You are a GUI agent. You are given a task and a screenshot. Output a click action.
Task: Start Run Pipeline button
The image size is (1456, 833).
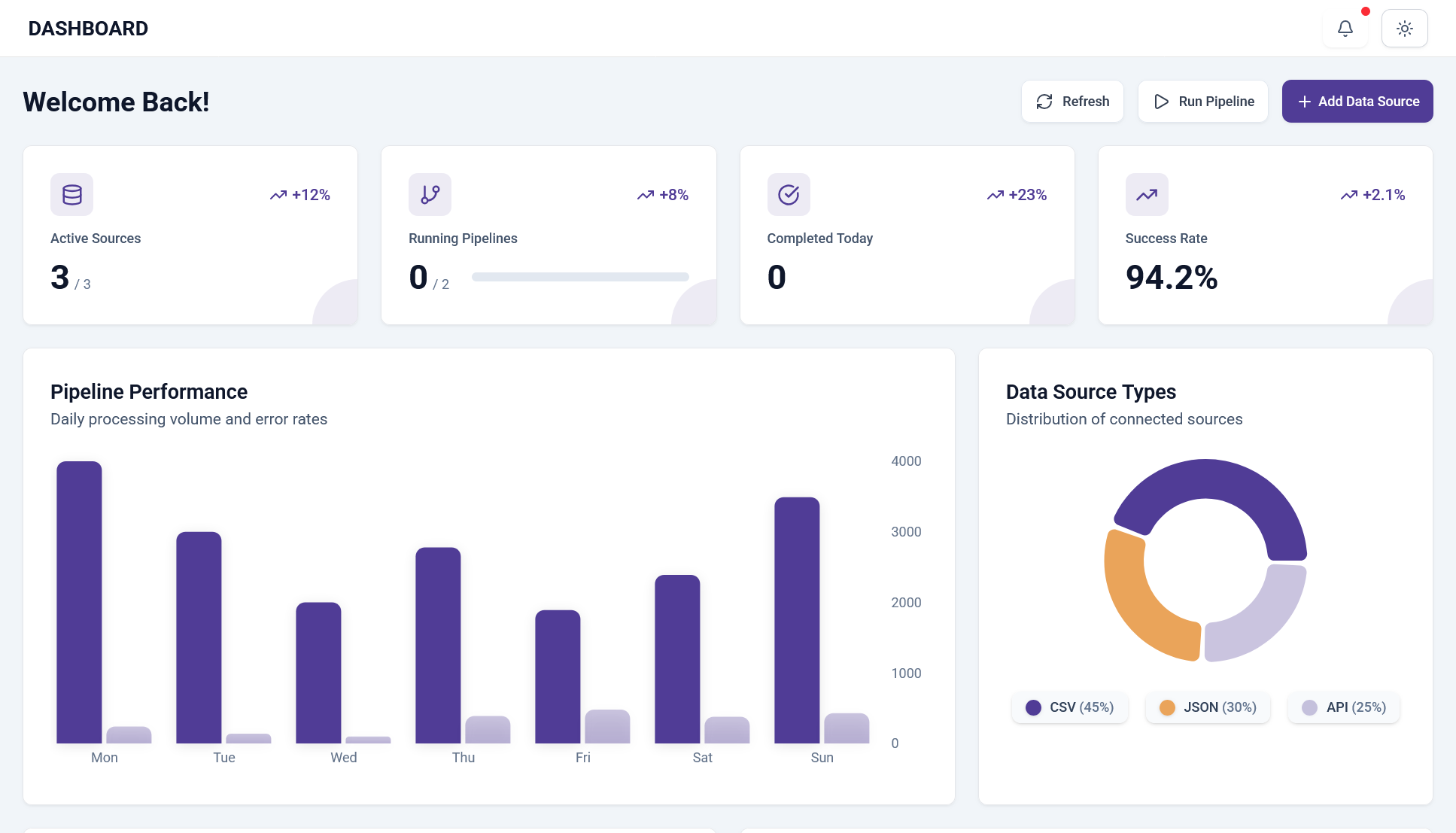point(1202,102)
